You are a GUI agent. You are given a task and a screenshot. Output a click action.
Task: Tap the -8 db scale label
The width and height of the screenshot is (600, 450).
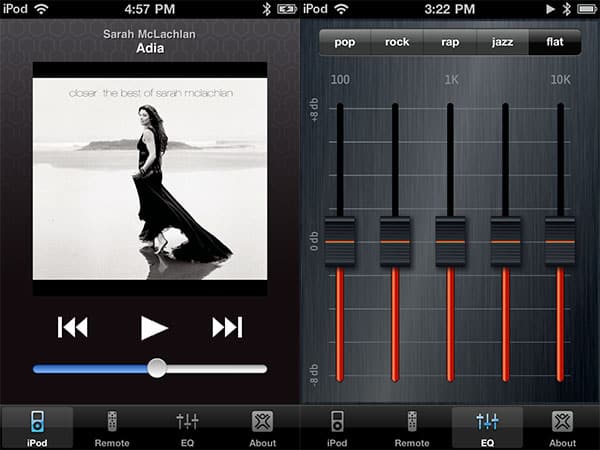coord(314,375)
